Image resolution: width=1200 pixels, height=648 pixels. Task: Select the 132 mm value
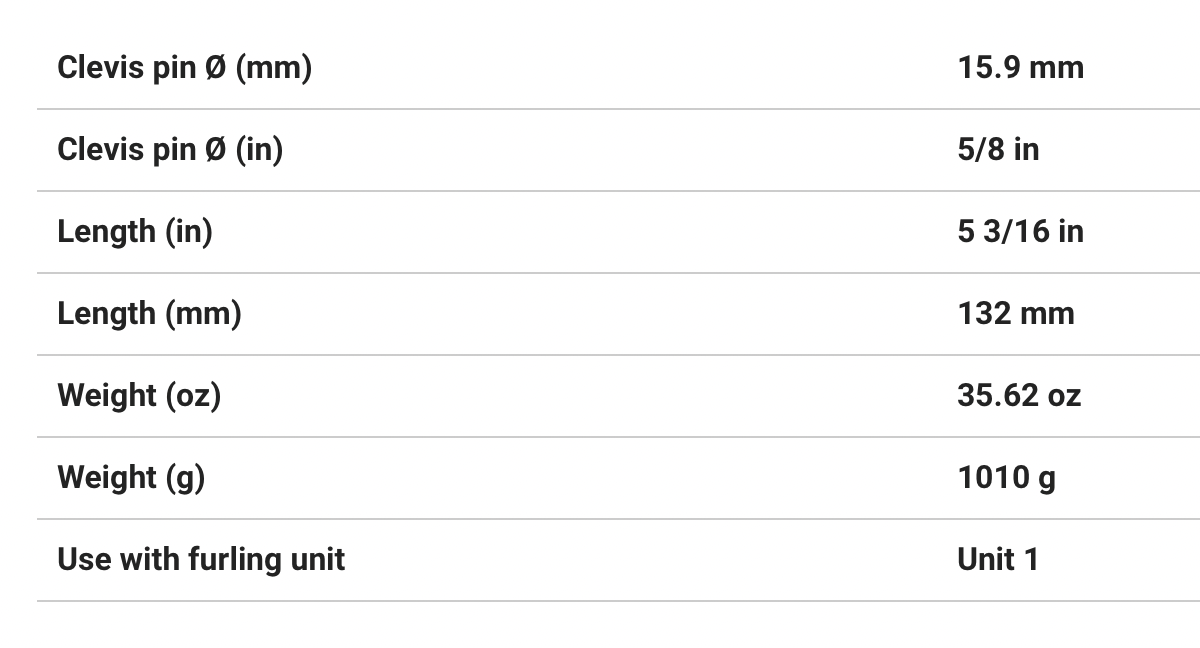click(x=1015, y=314)
